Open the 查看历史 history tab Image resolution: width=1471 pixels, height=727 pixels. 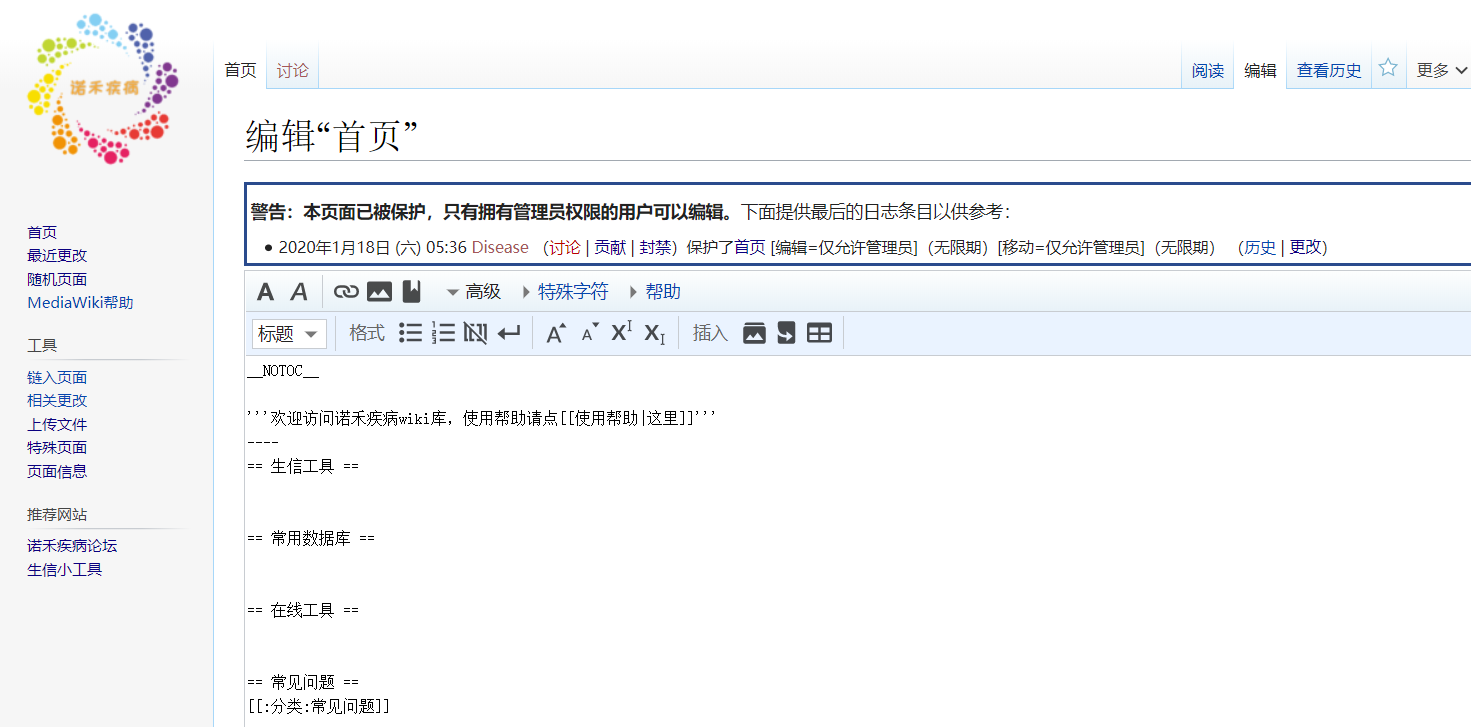(1329, 70)
